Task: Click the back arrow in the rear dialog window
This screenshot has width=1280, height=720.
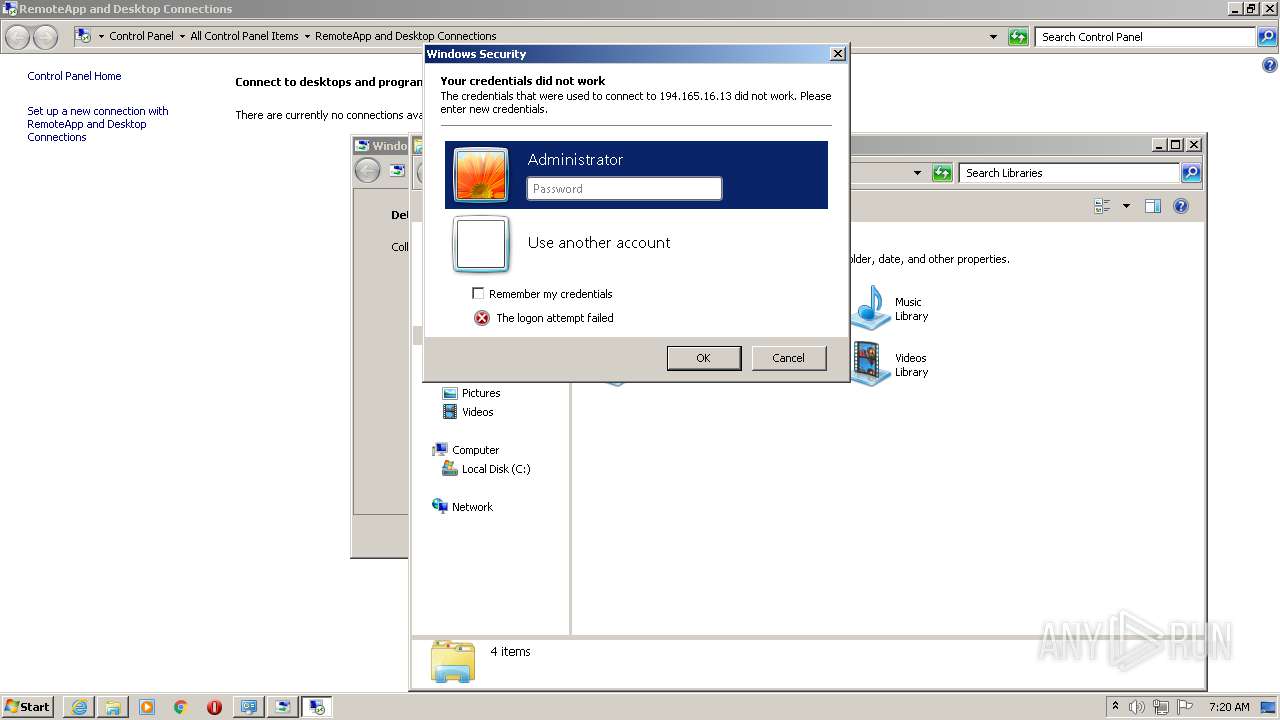Action: tap(367, 171)
